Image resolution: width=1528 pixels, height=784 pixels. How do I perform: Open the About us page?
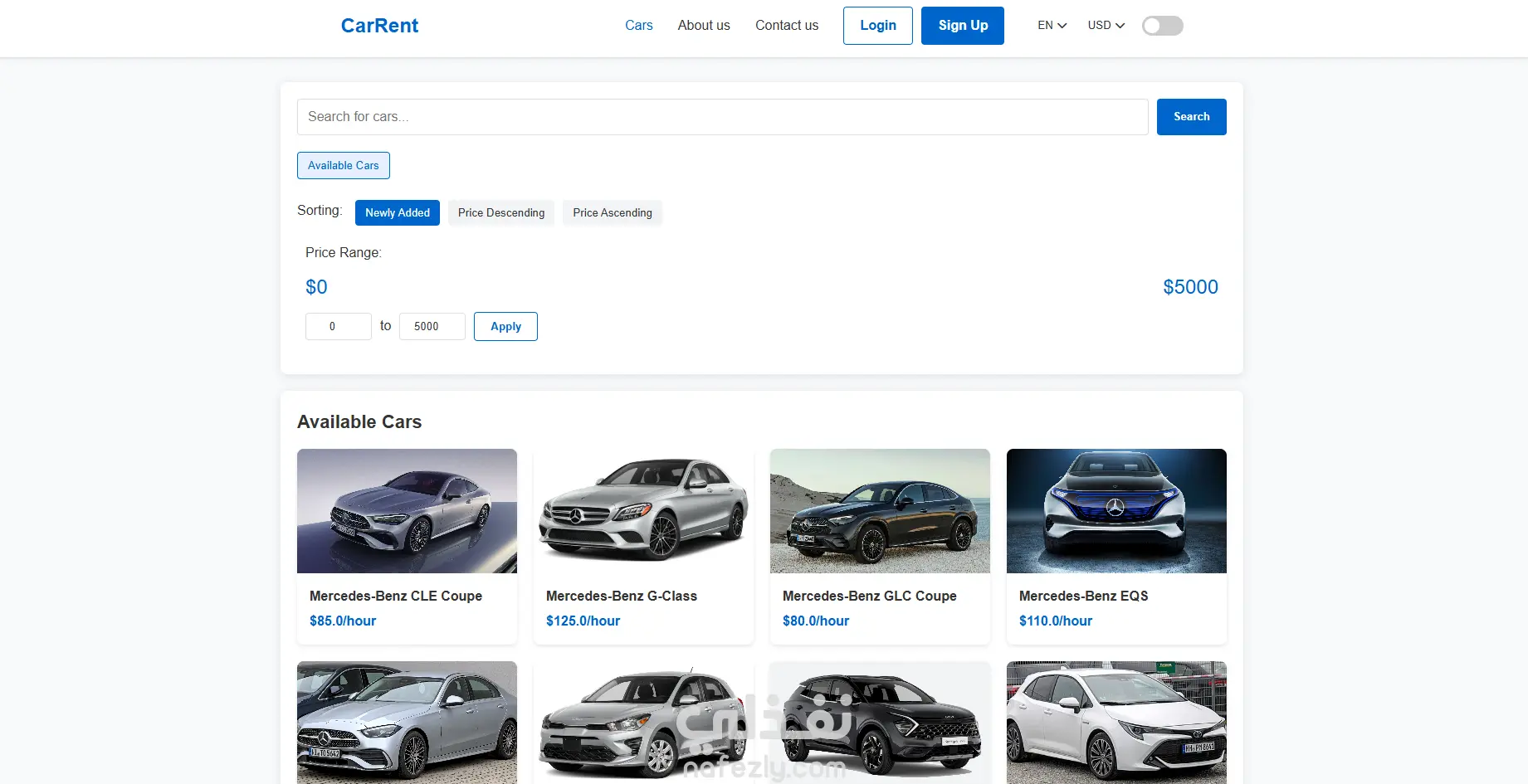(x=704, y=26)
